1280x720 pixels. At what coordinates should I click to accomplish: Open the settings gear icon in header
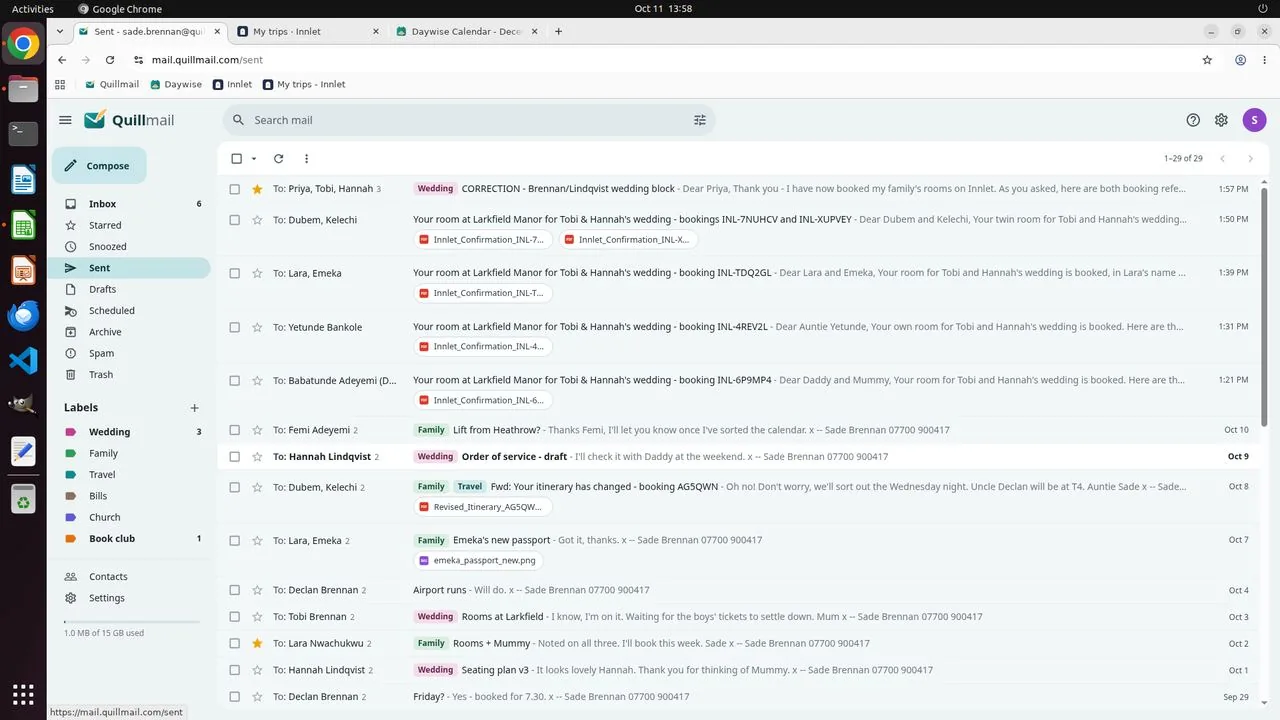(x=1221, y=120)
